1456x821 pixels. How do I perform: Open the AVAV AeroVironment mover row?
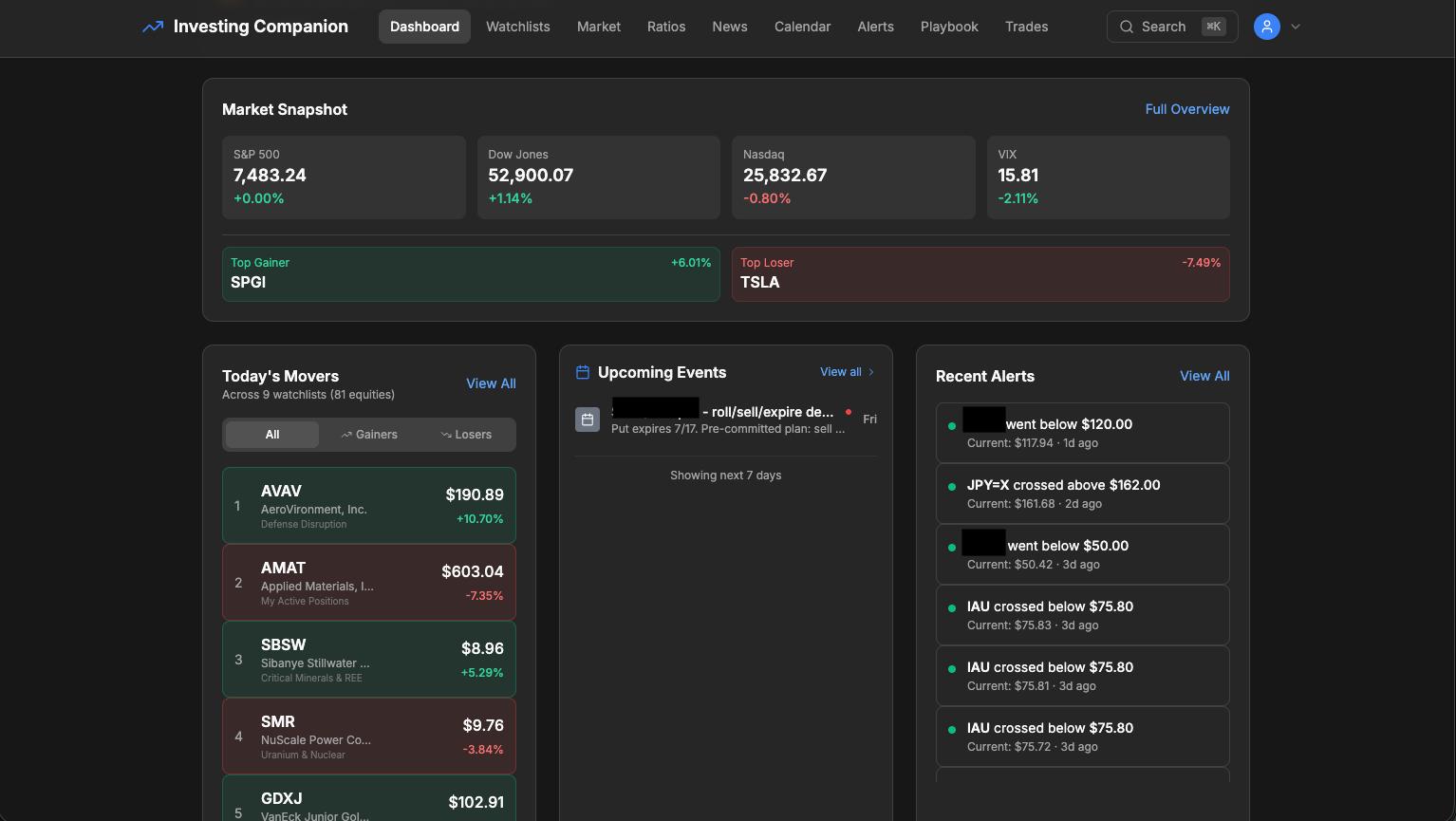coord(369,506)
